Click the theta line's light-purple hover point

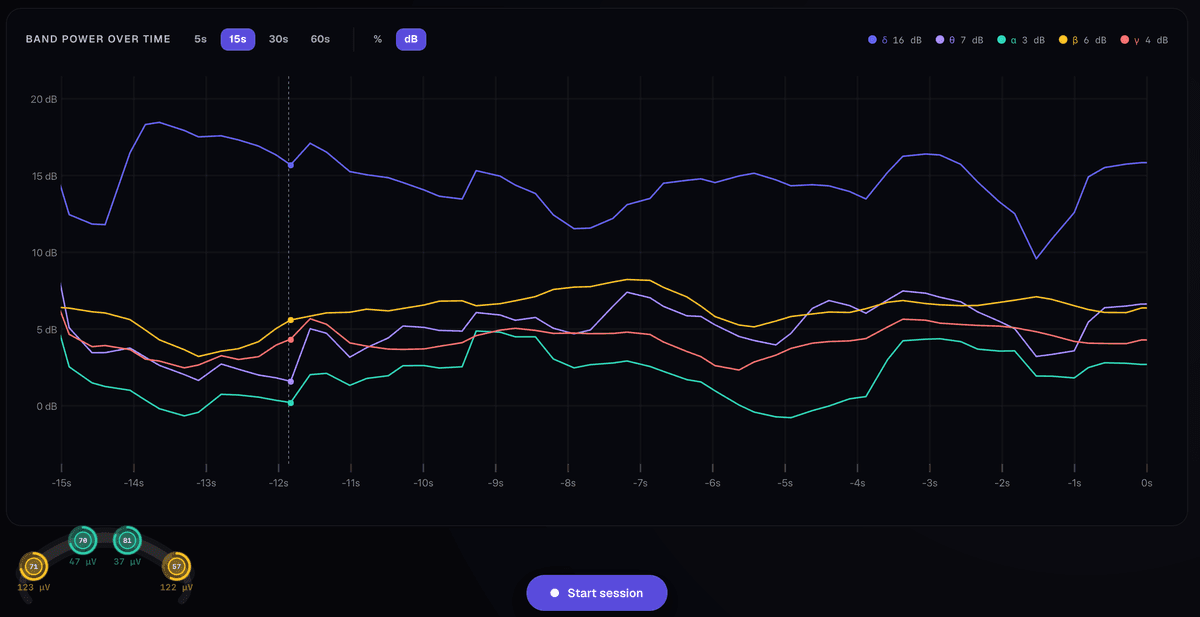click(x=290, y=381)
